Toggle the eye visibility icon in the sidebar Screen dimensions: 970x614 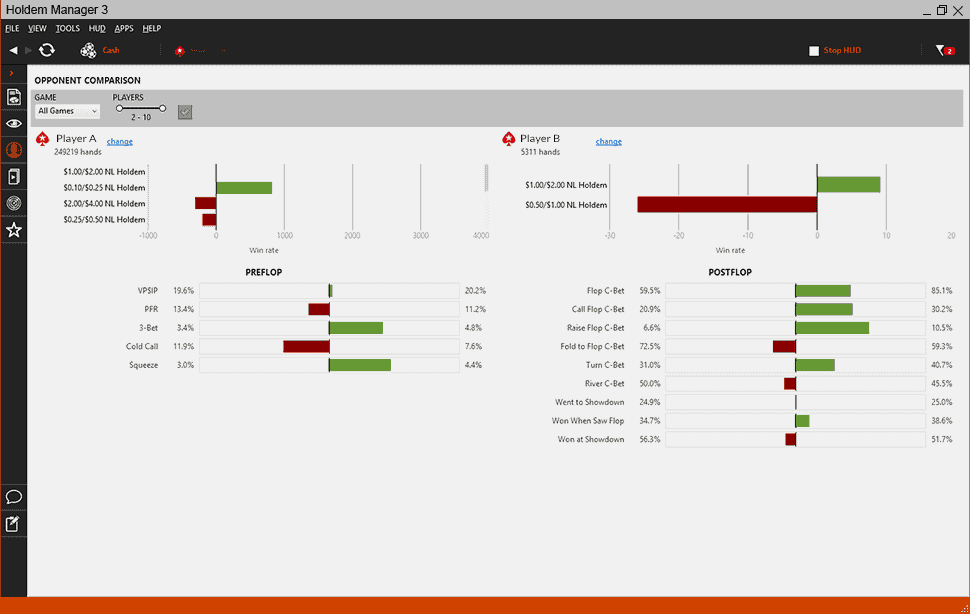pos(14,123)
